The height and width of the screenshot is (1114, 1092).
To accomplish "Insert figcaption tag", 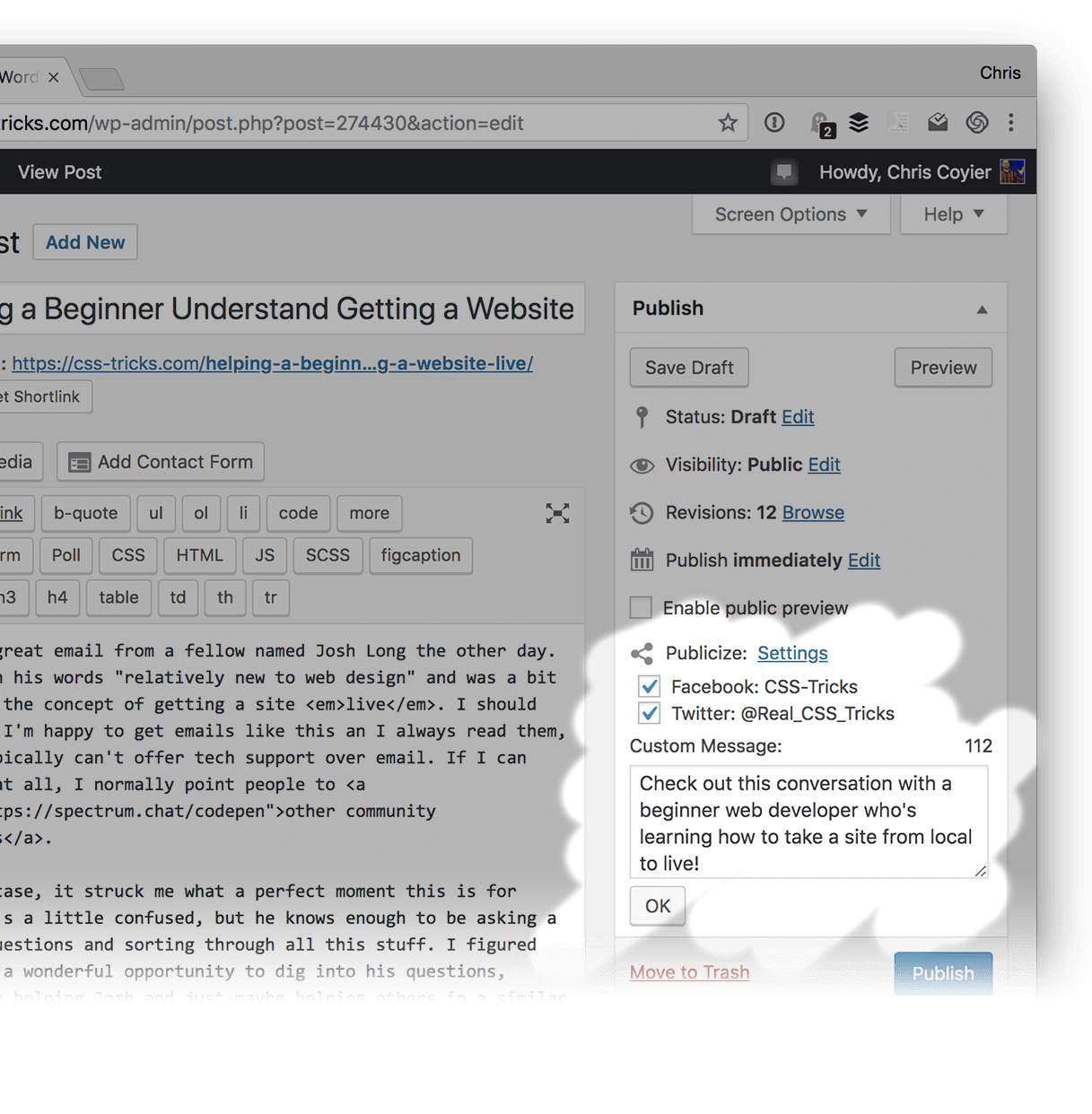I will (420, 555).
